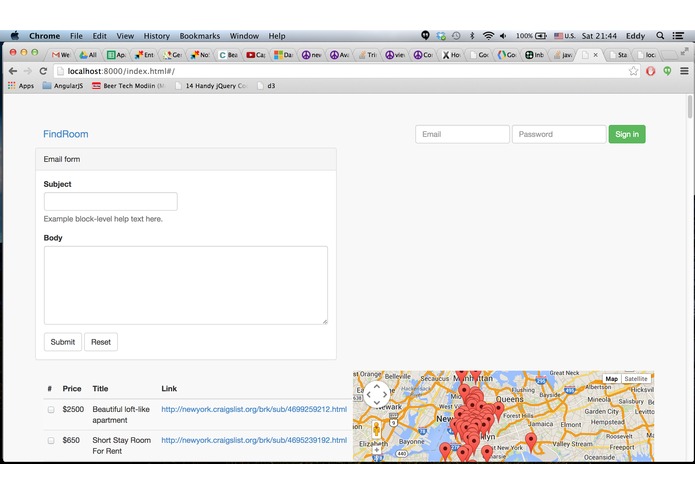
Task: Click the red Opera-style extension icon
Action: [650, 71]
